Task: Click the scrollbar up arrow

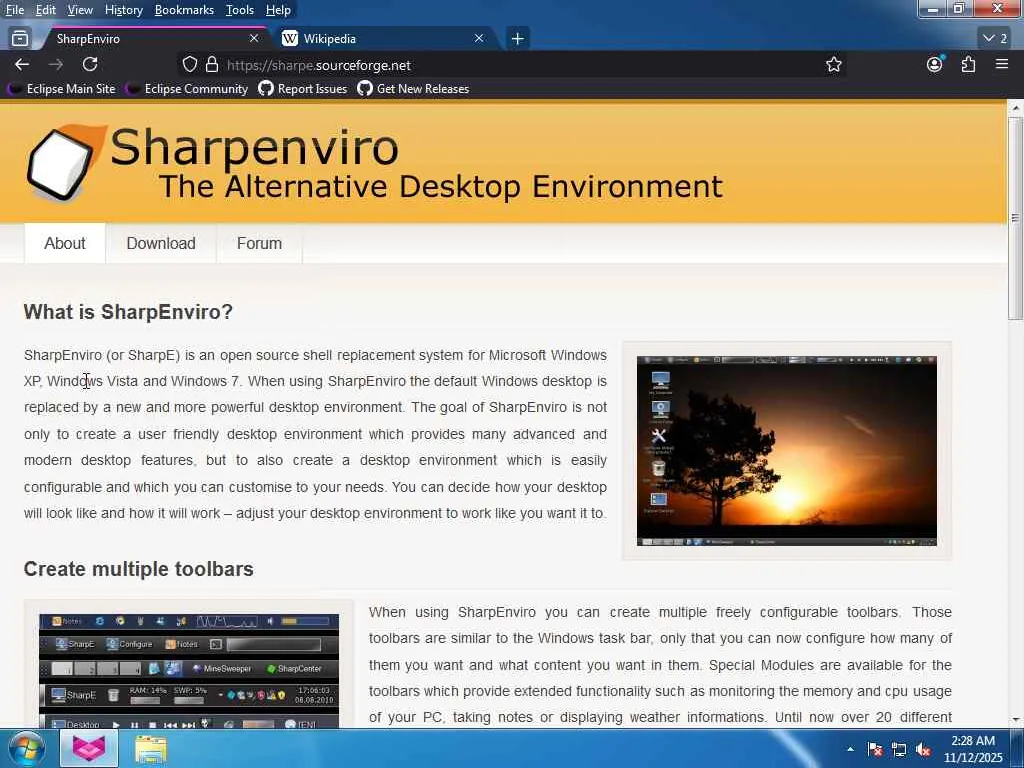Action: pyautogui.click(x=1015, y=107)
